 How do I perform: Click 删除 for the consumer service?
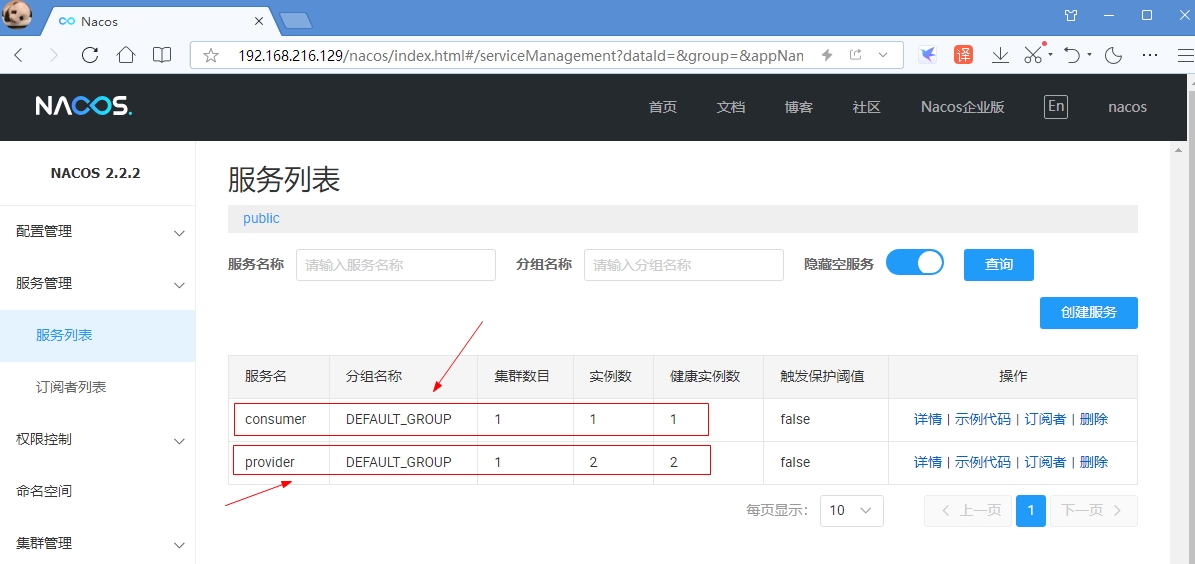click(1094, 419)
